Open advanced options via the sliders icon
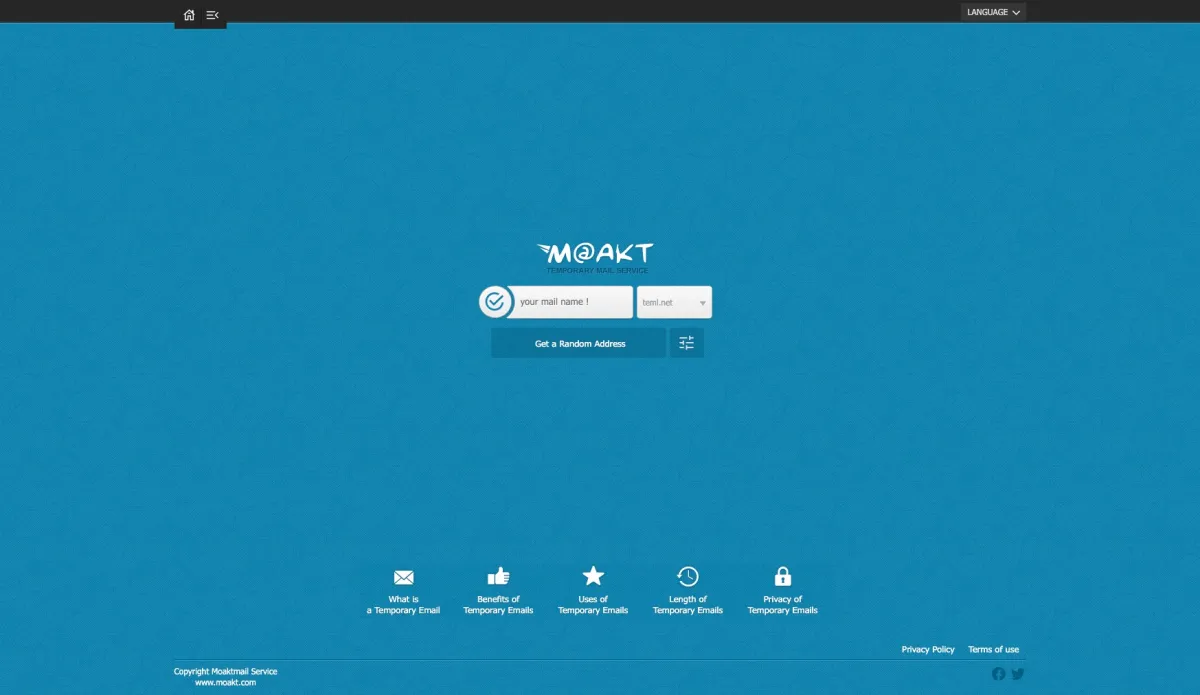The height and width of the screenshot is (695, 1200). 686,342
